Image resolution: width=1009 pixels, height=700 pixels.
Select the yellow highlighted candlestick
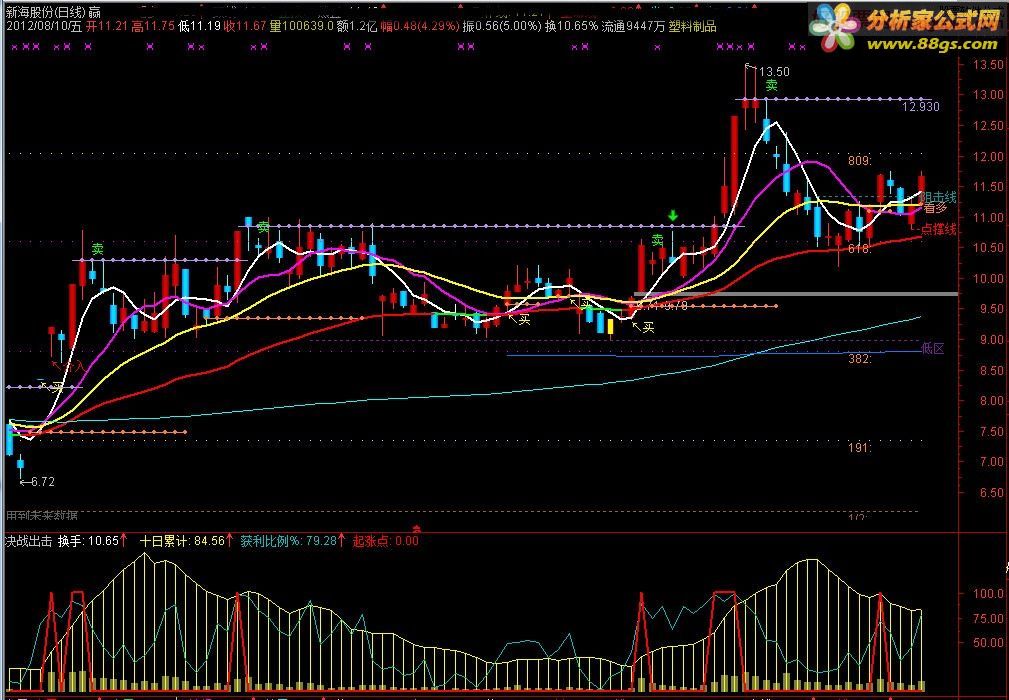click(x=610, y=326)
